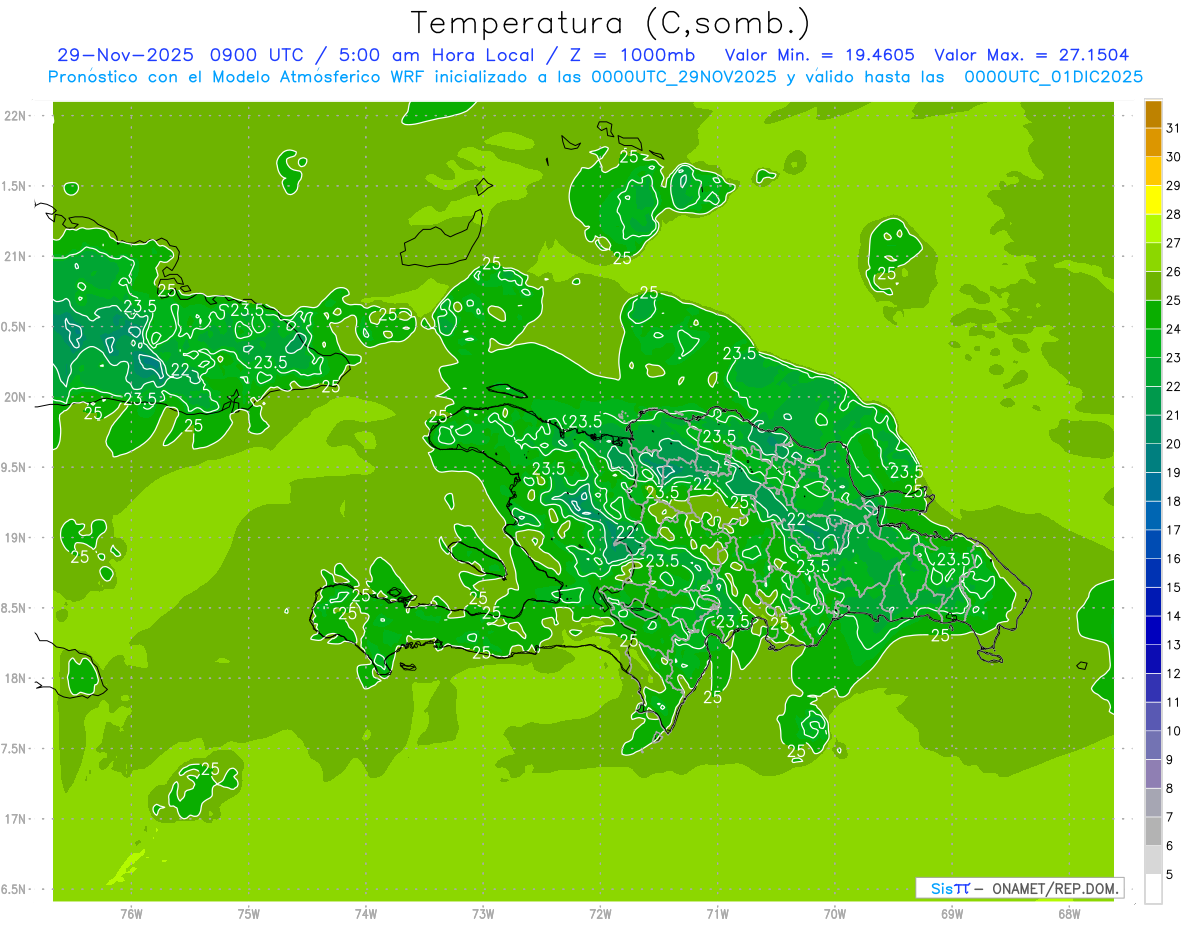Screen dimensions: 1200x927
Task: Click the "0000UTC_29NOV2025" initialization time
Action: pyautogui.click(x=685, y=77)
